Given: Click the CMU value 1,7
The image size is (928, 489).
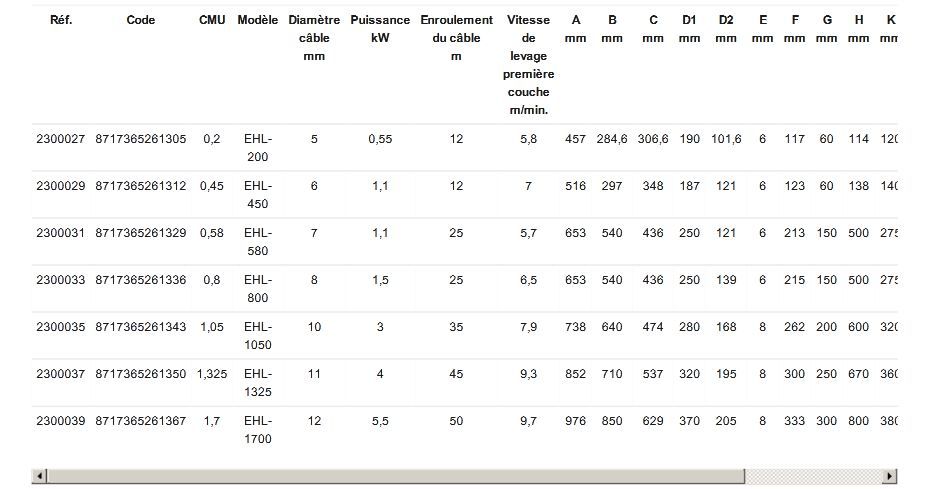Looking at the screenshot, I should (212, 421).
